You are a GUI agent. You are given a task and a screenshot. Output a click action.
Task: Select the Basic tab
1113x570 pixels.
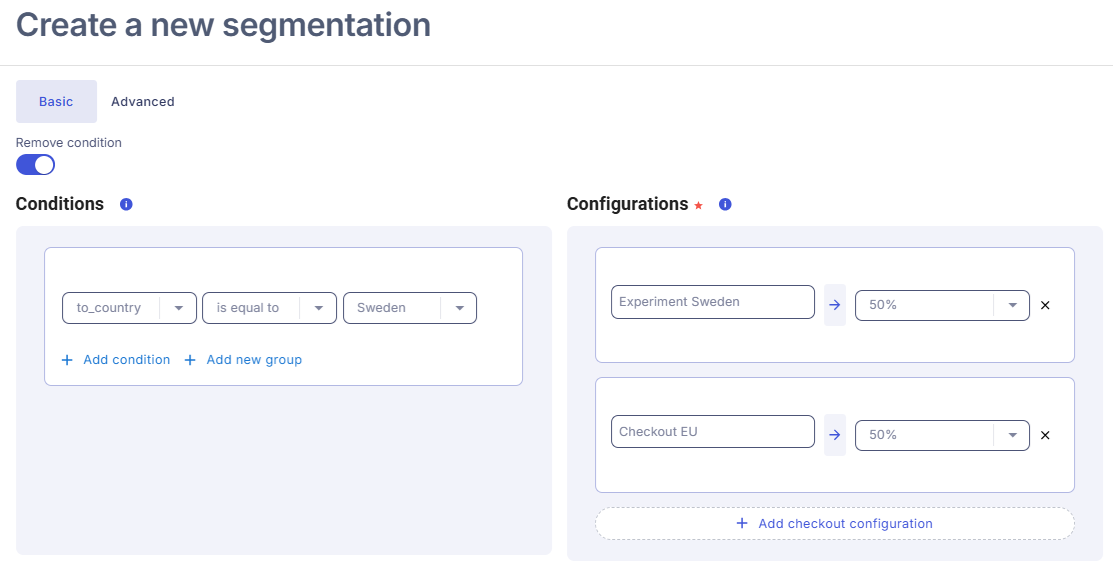pyautogui.click(x=56, y=102)
